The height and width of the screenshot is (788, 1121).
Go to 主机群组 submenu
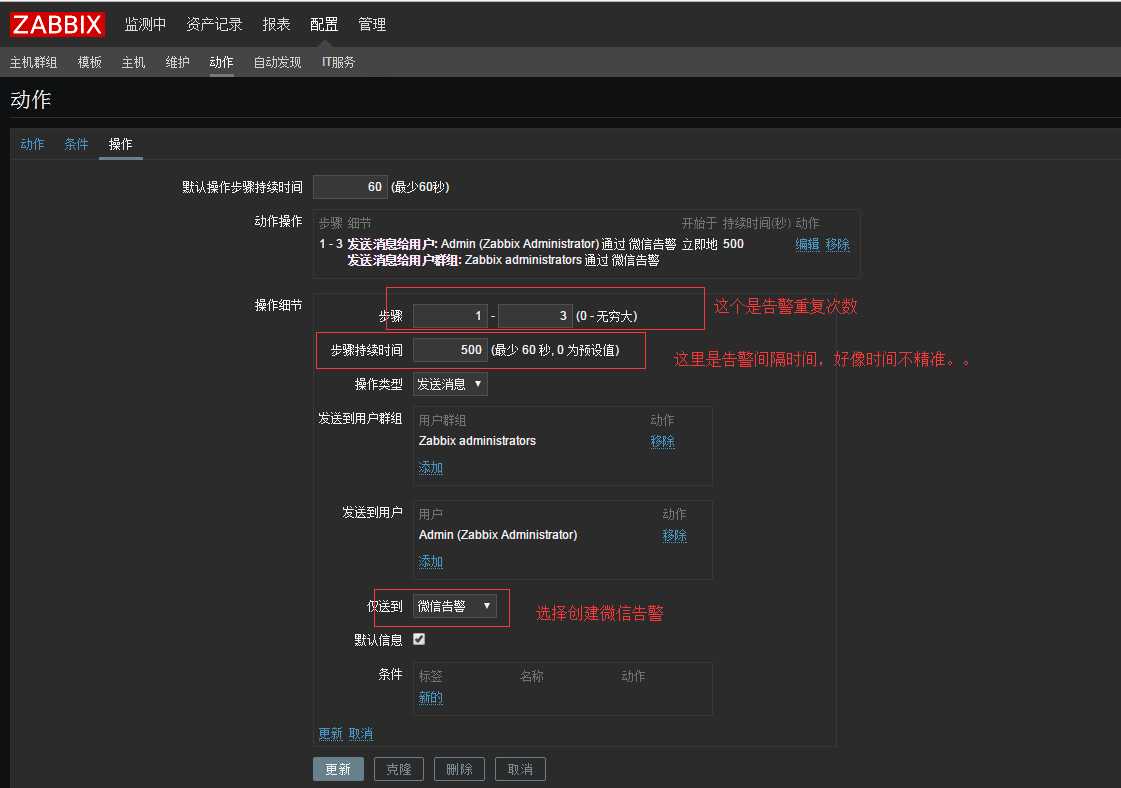[34, 62]
